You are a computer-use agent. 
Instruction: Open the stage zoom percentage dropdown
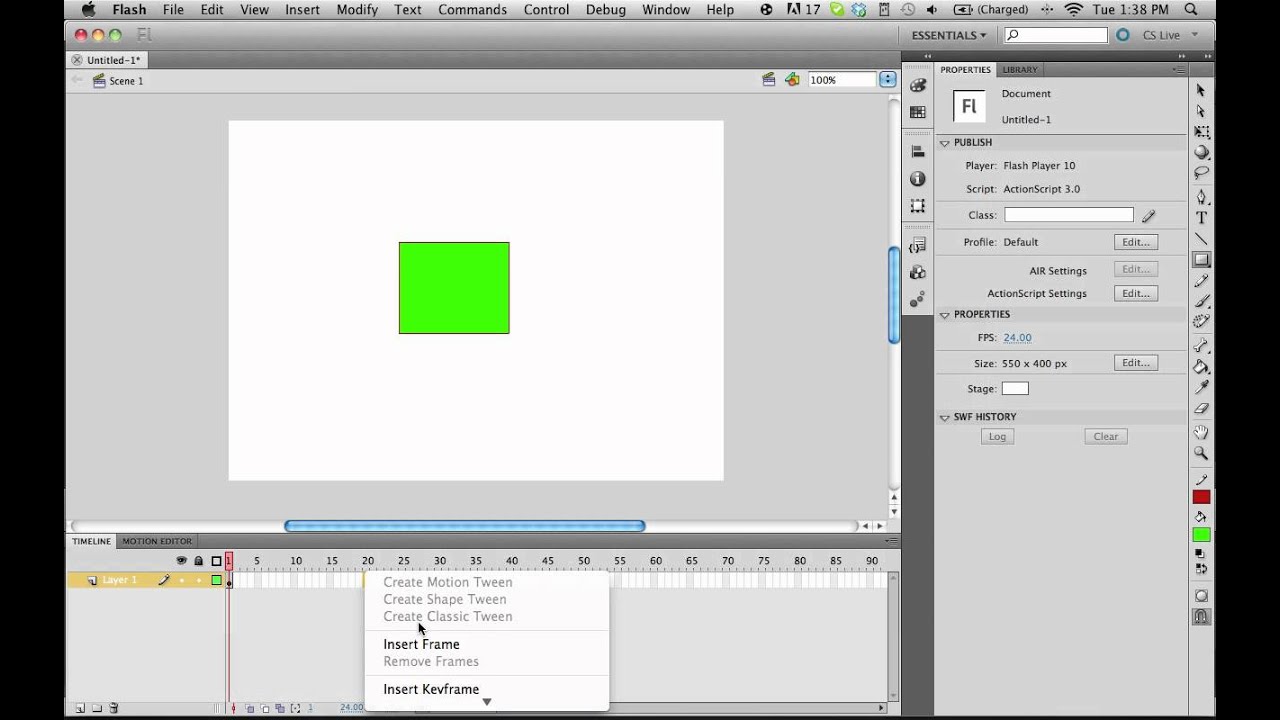click(887, 80)
